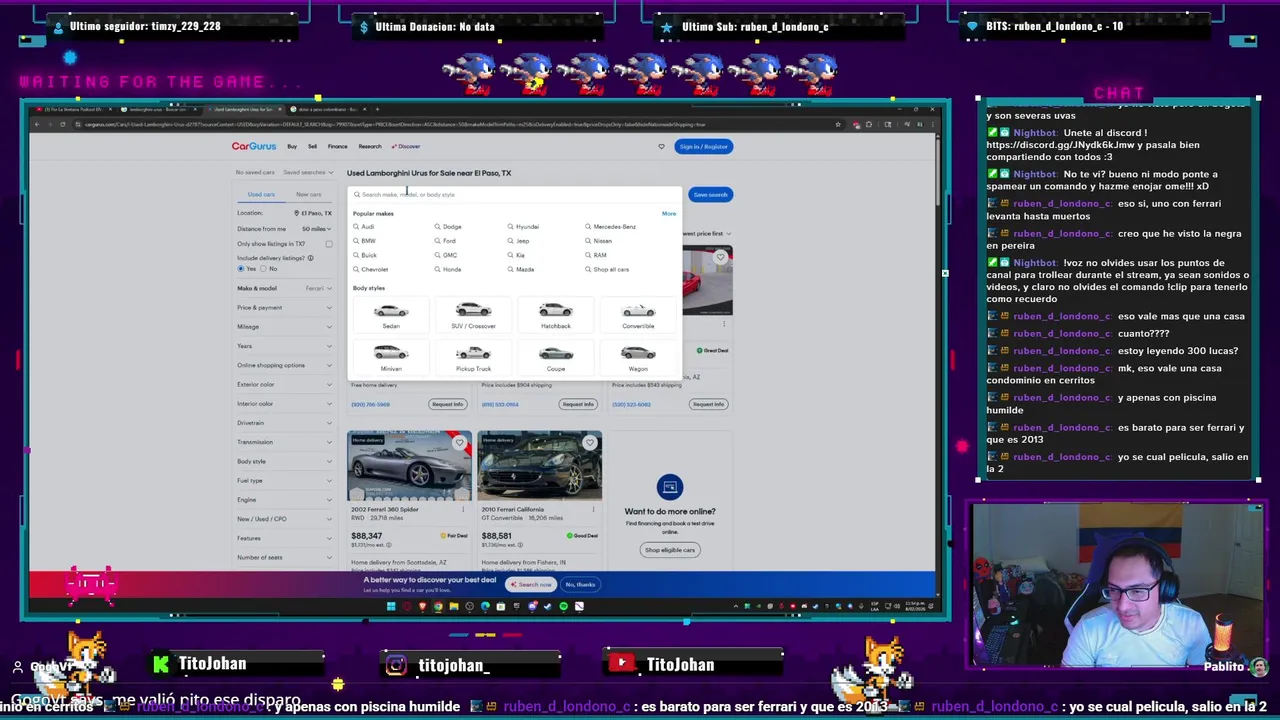Open more options for 2002 Ferrari 360 Spider
The width and height of the screenshot is (1280, 720).
(x=463, y=509)
